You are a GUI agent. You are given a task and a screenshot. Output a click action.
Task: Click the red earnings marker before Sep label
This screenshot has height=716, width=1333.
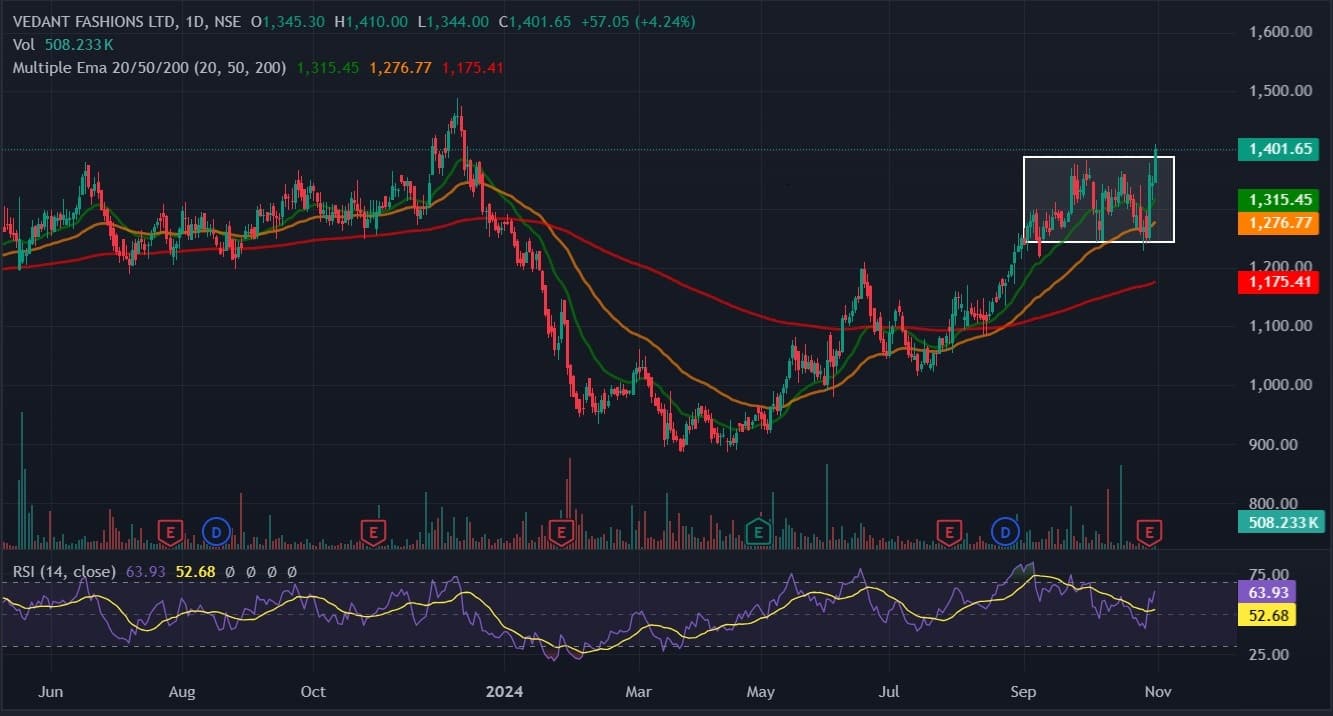pyautogui.click(x=948, y=531)
